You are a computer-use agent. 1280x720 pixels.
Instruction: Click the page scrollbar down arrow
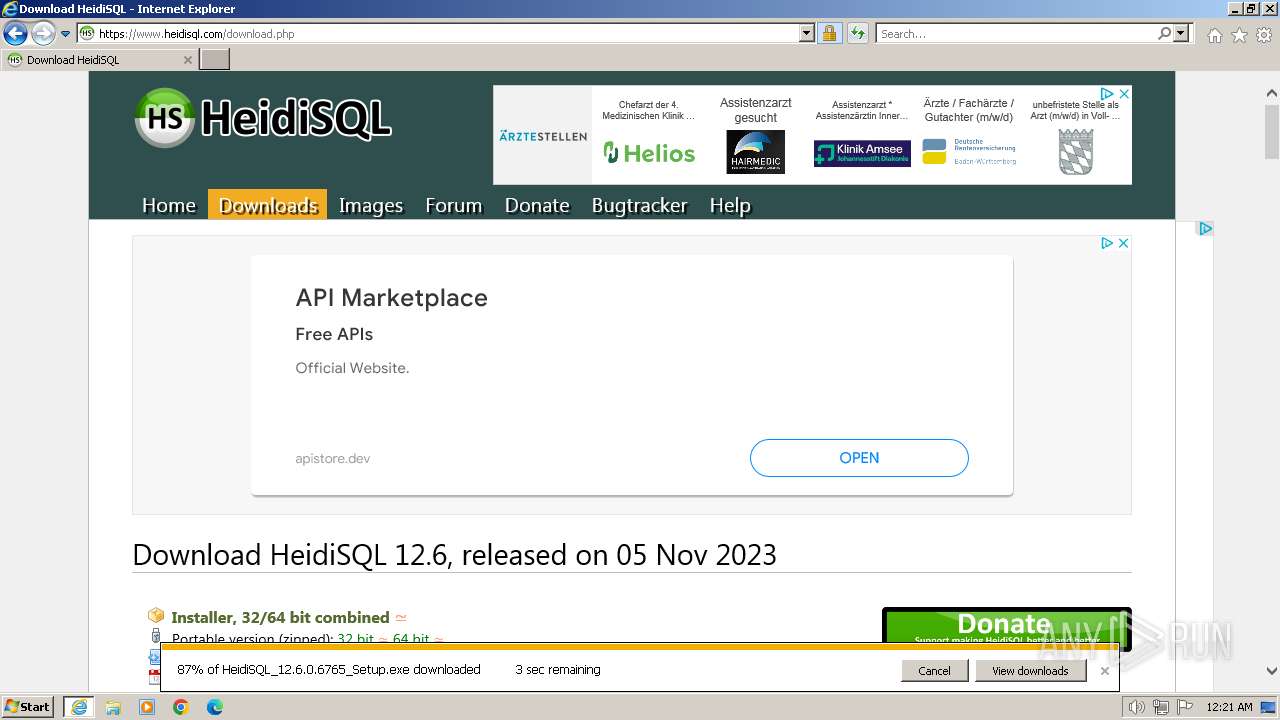tap(1272, 671)
